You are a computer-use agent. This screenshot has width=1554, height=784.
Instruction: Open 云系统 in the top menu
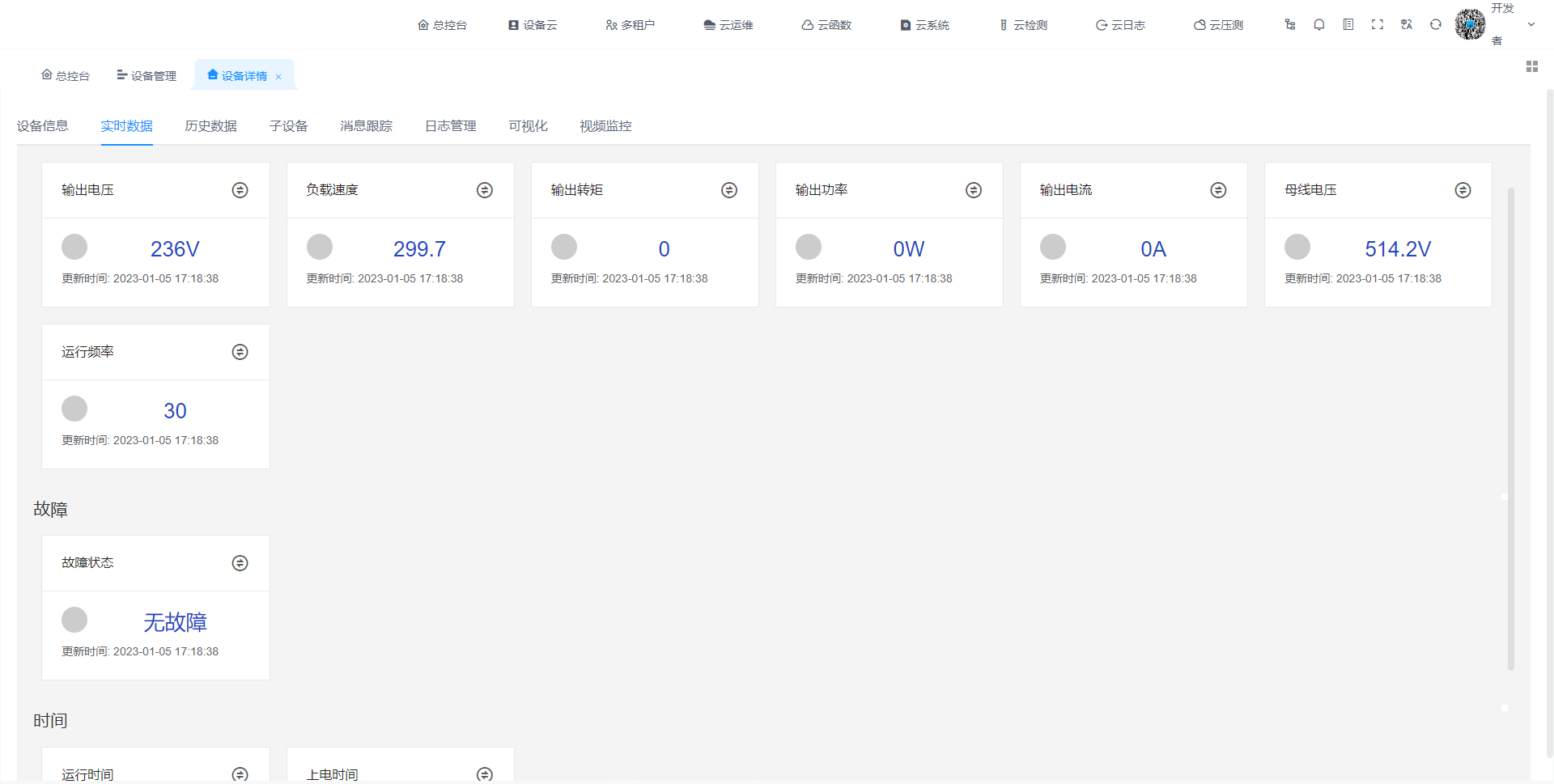point(924,25)
